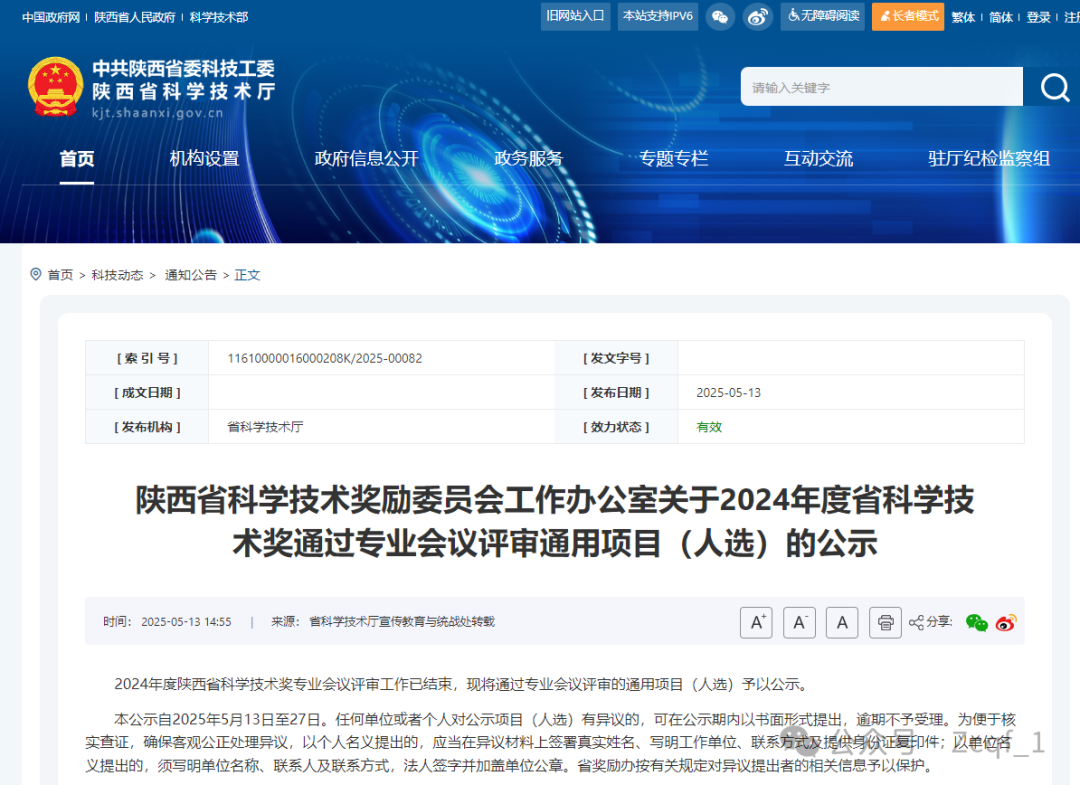
Task: Open 通知公告 in the breadcrumb trail
Action: (x=190, y=274)
